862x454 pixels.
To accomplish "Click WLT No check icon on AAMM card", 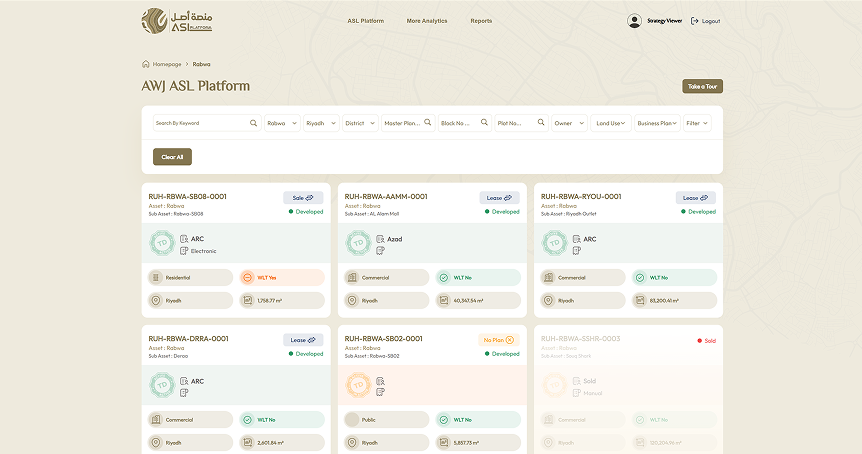I will 444,278.
